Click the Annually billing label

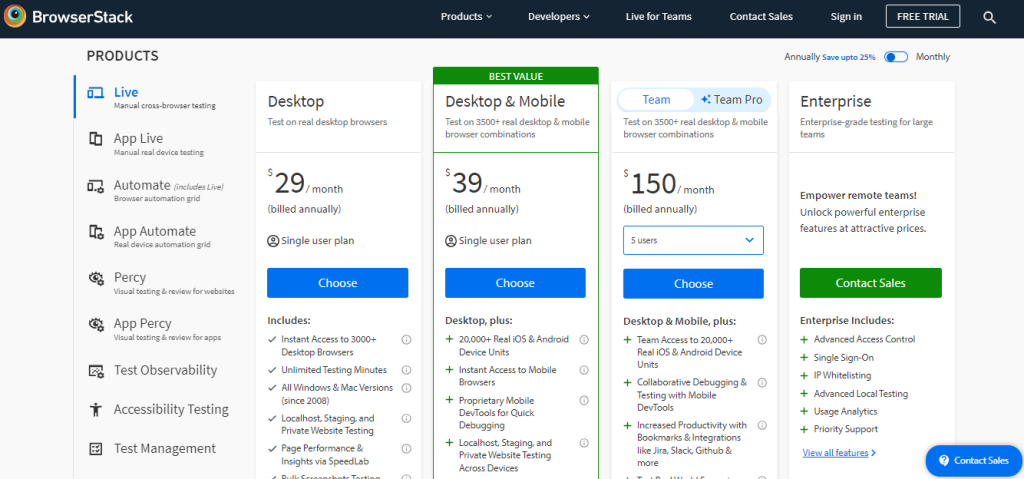click(x=802, y=57)
